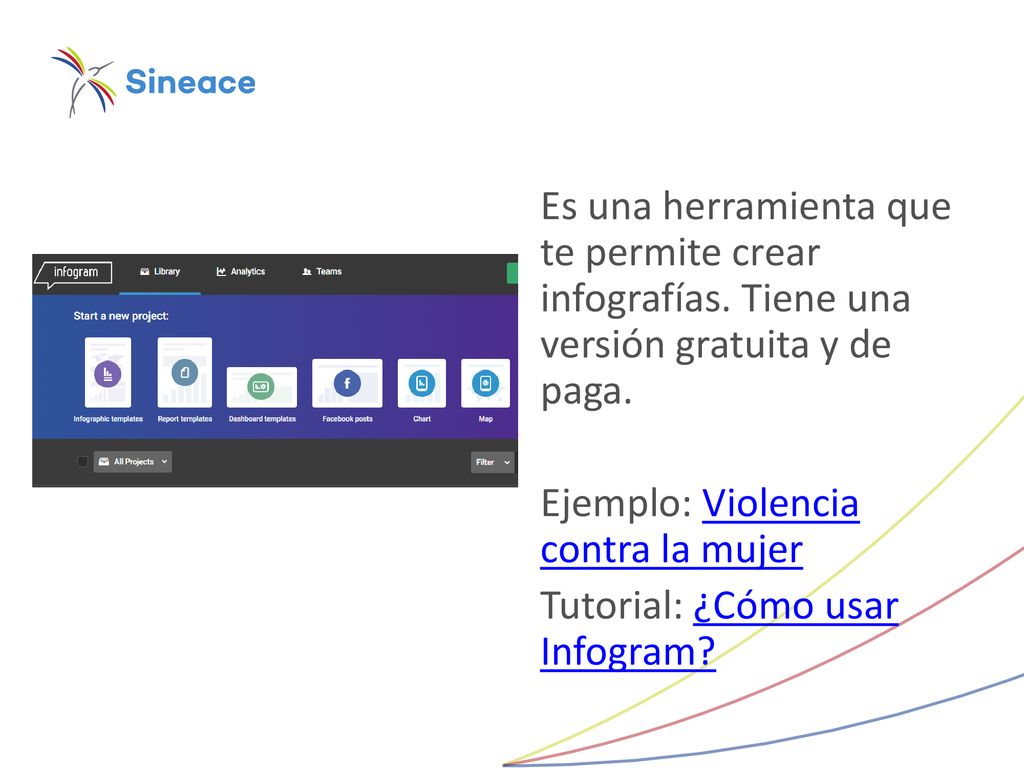Click the Report templates document icon

point(185,373)
